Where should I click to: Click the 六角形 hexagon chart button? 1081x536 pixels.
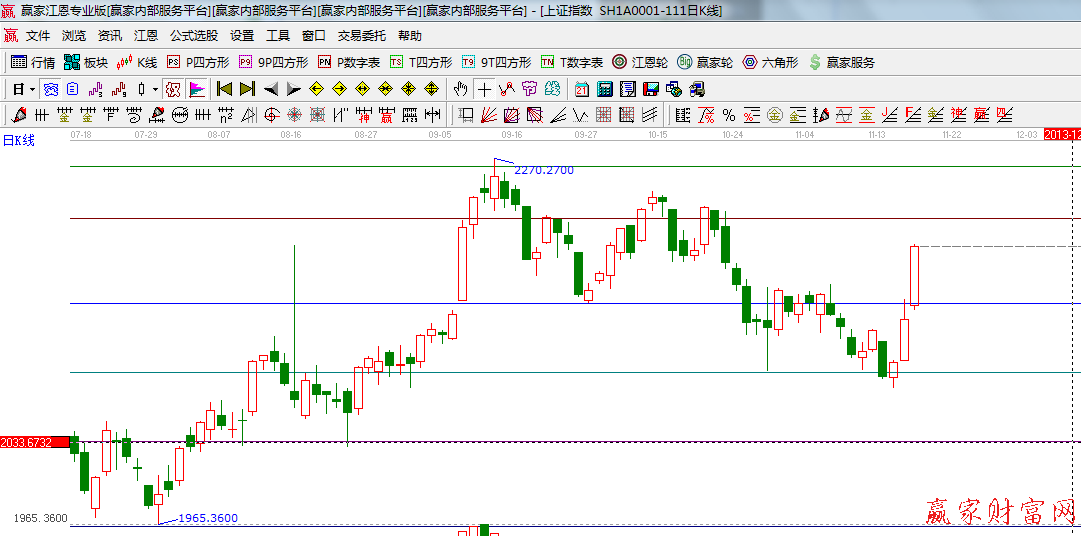(770, 62)
